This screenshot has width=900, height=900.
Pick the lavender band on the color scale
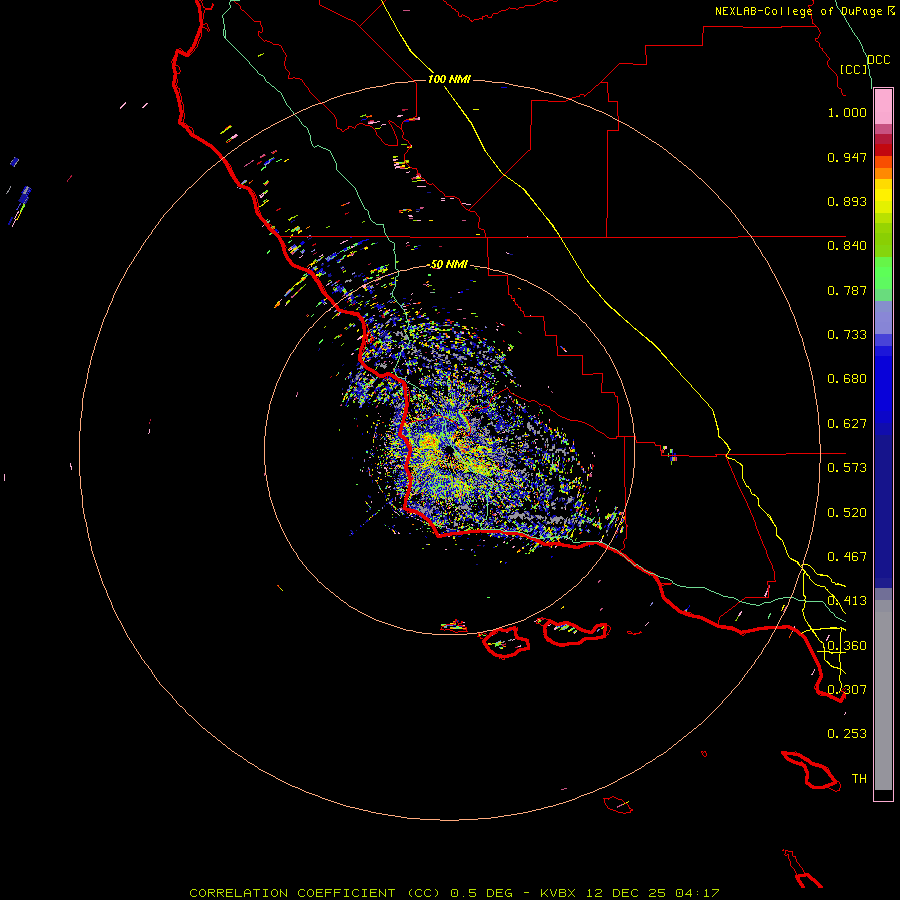click(x=883, y=318)
